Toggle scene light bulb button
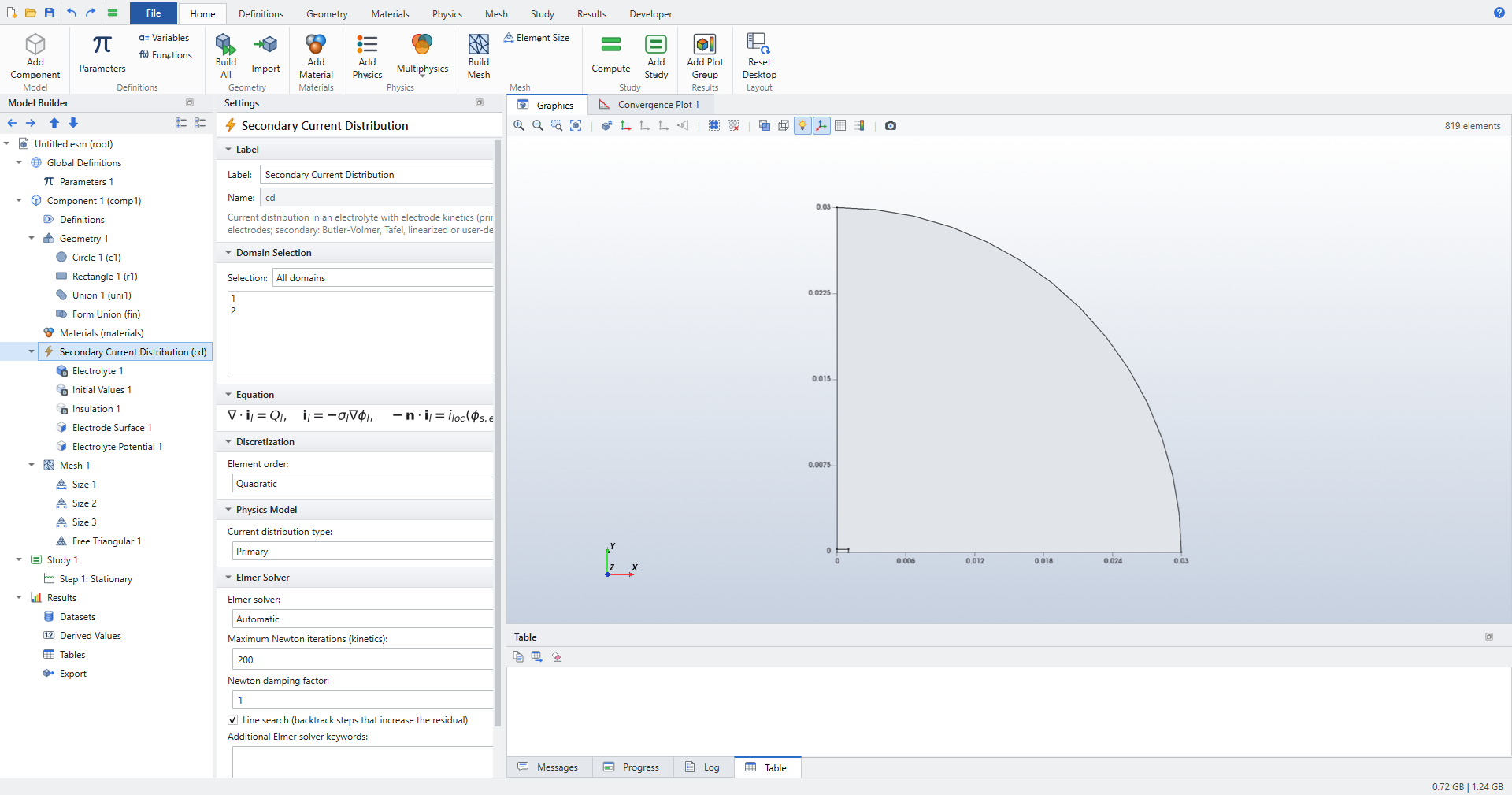 click(x=802, y=126)
